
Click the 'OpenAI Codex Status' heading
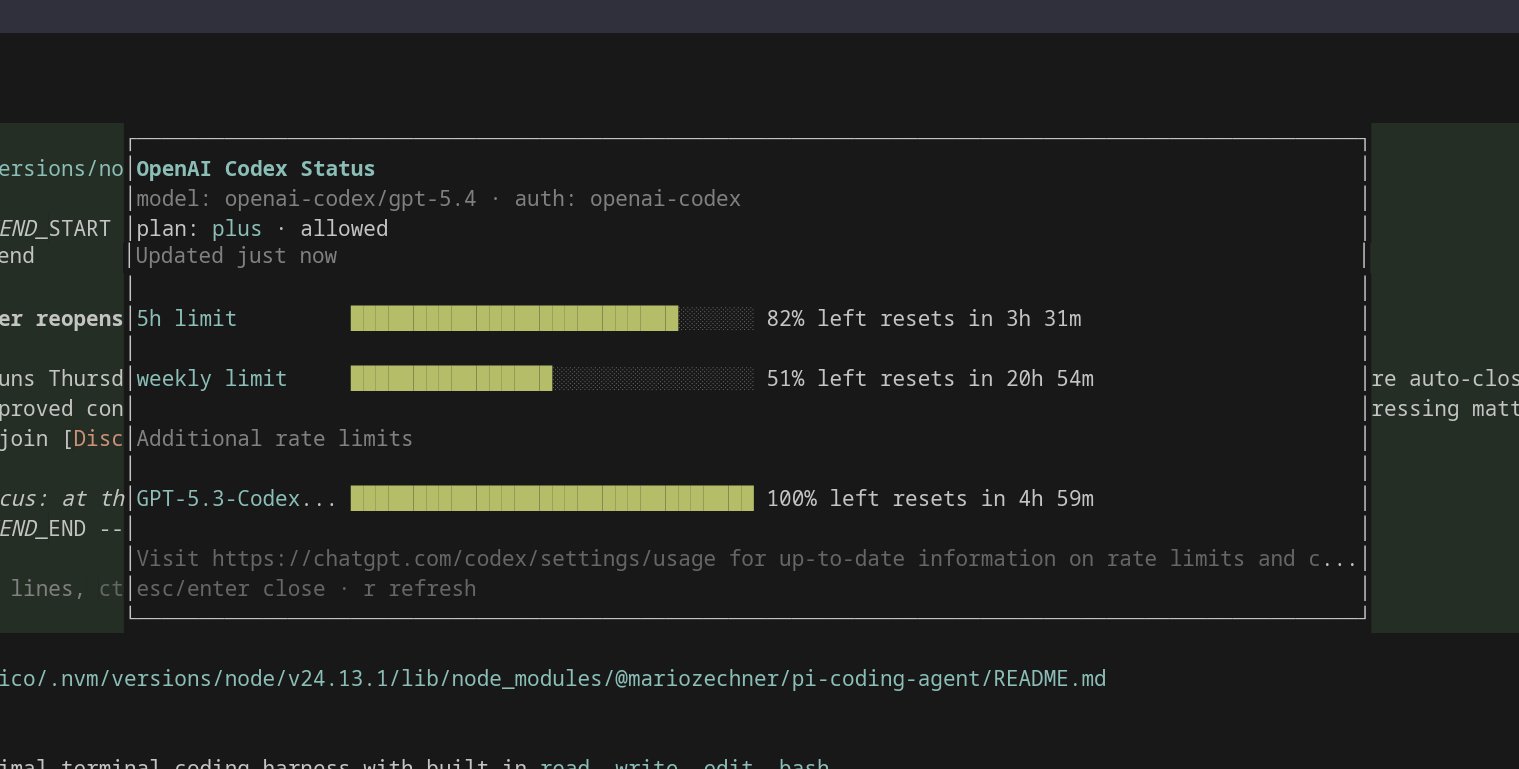coord(256,169)
